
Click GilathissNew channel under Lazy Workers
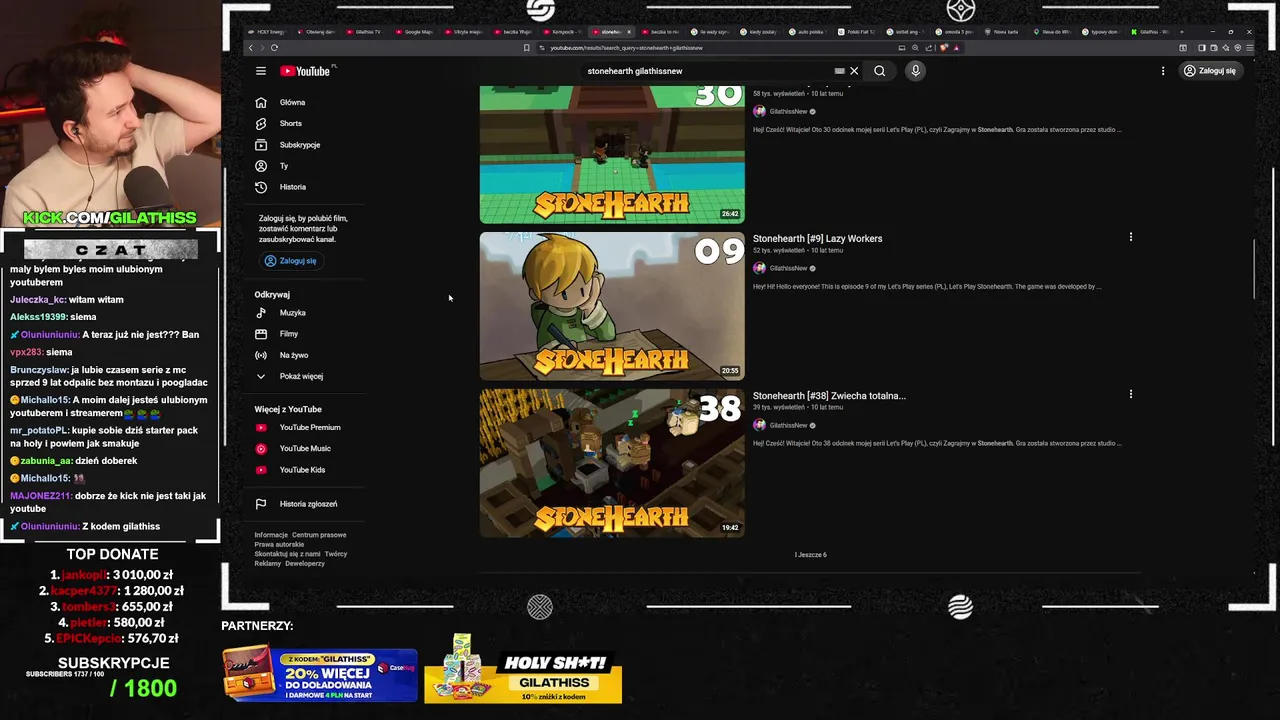coord(788,268)
